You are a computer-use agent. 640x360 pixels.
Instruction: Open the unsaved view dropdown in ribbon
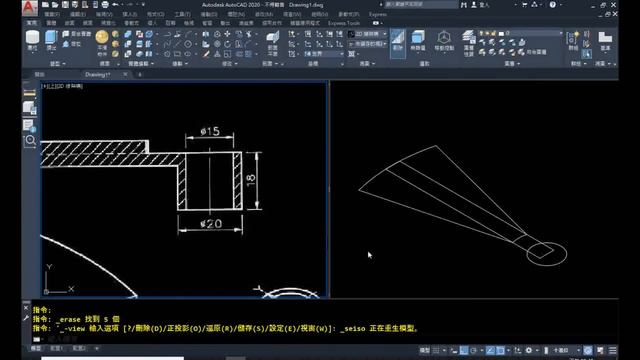[367, 44]
